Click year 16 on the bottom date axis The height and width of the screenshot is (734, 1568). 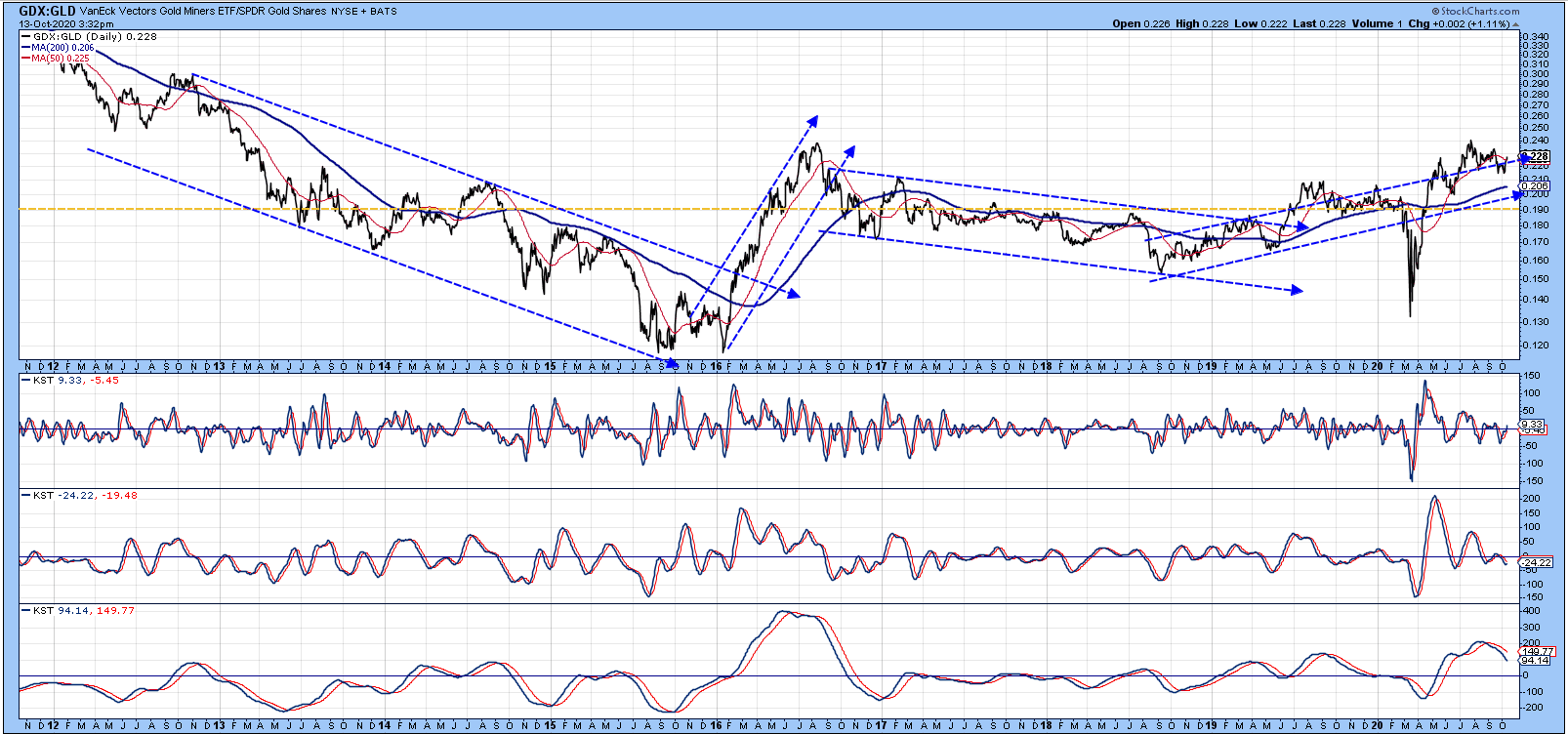pos(716,726)
